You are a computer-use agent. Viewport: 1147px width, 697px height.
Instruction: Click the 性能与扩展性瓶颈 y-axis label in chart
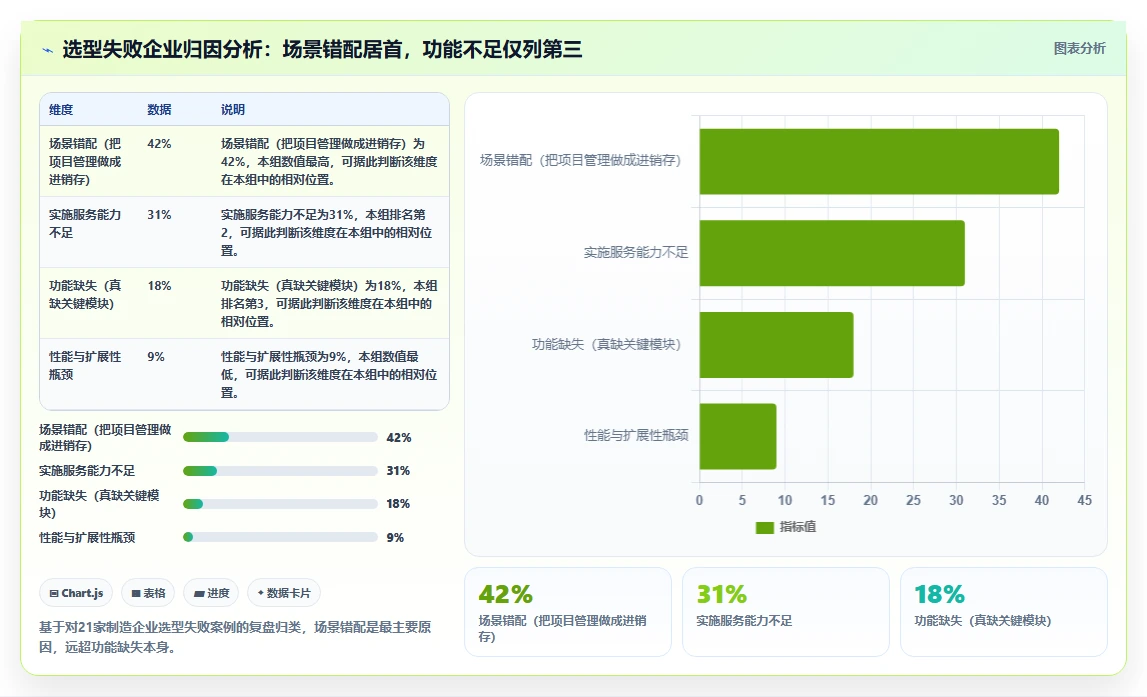636,436
